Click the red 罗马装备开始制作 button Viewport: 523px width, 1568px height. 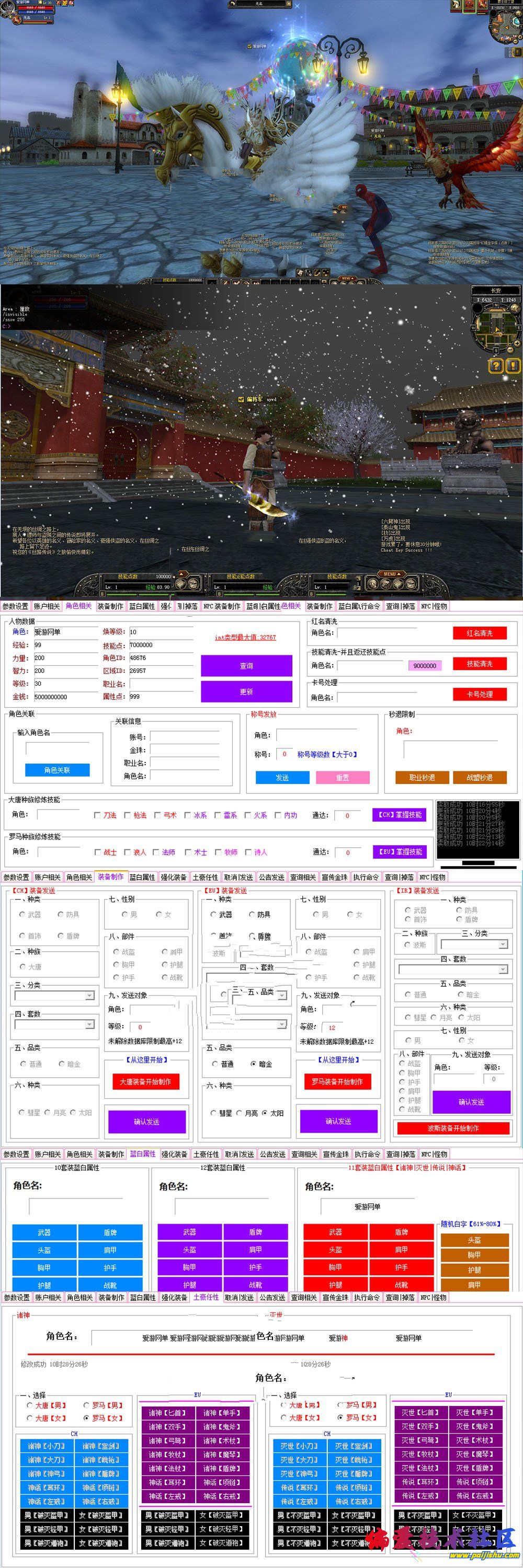(337, 1081)
